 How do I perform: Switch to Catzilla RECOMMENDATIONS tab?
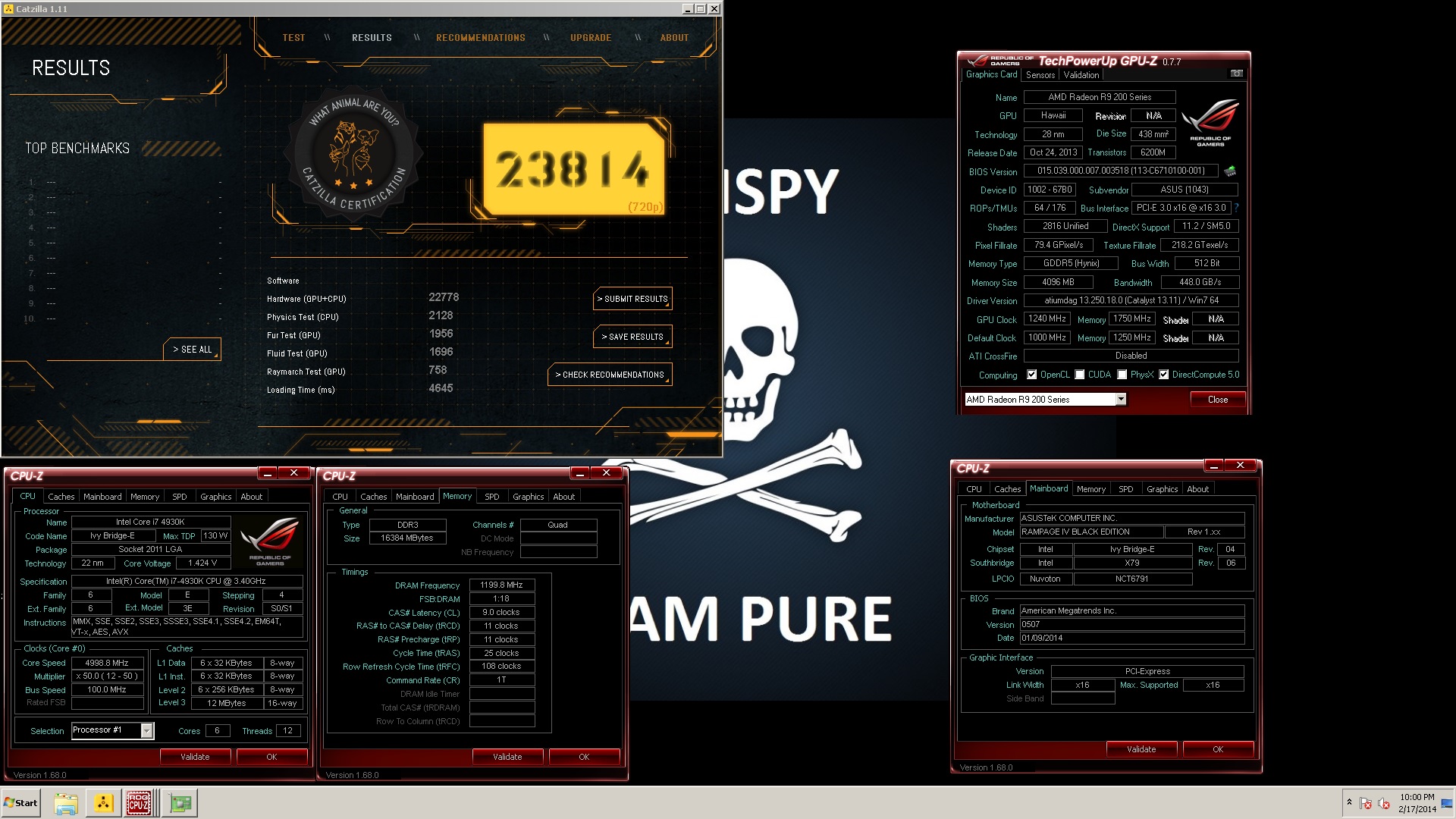481,38
